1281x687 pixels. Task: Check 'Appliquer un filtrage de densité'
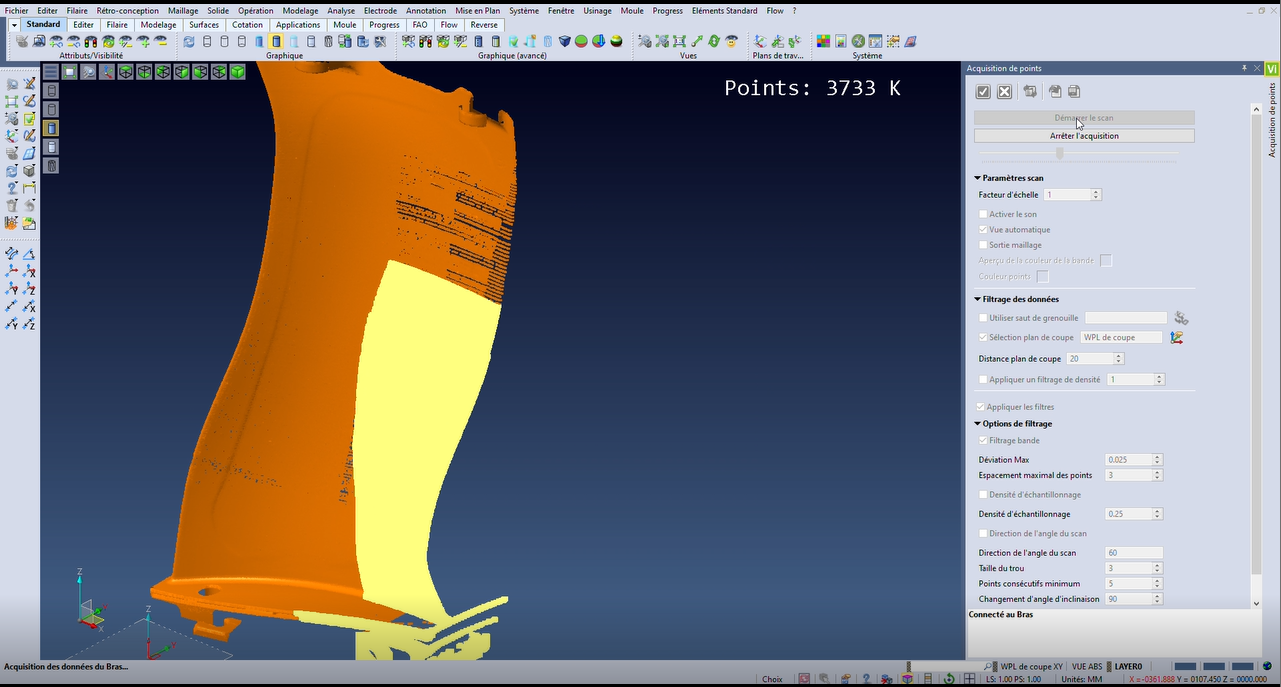pos(983,380)
